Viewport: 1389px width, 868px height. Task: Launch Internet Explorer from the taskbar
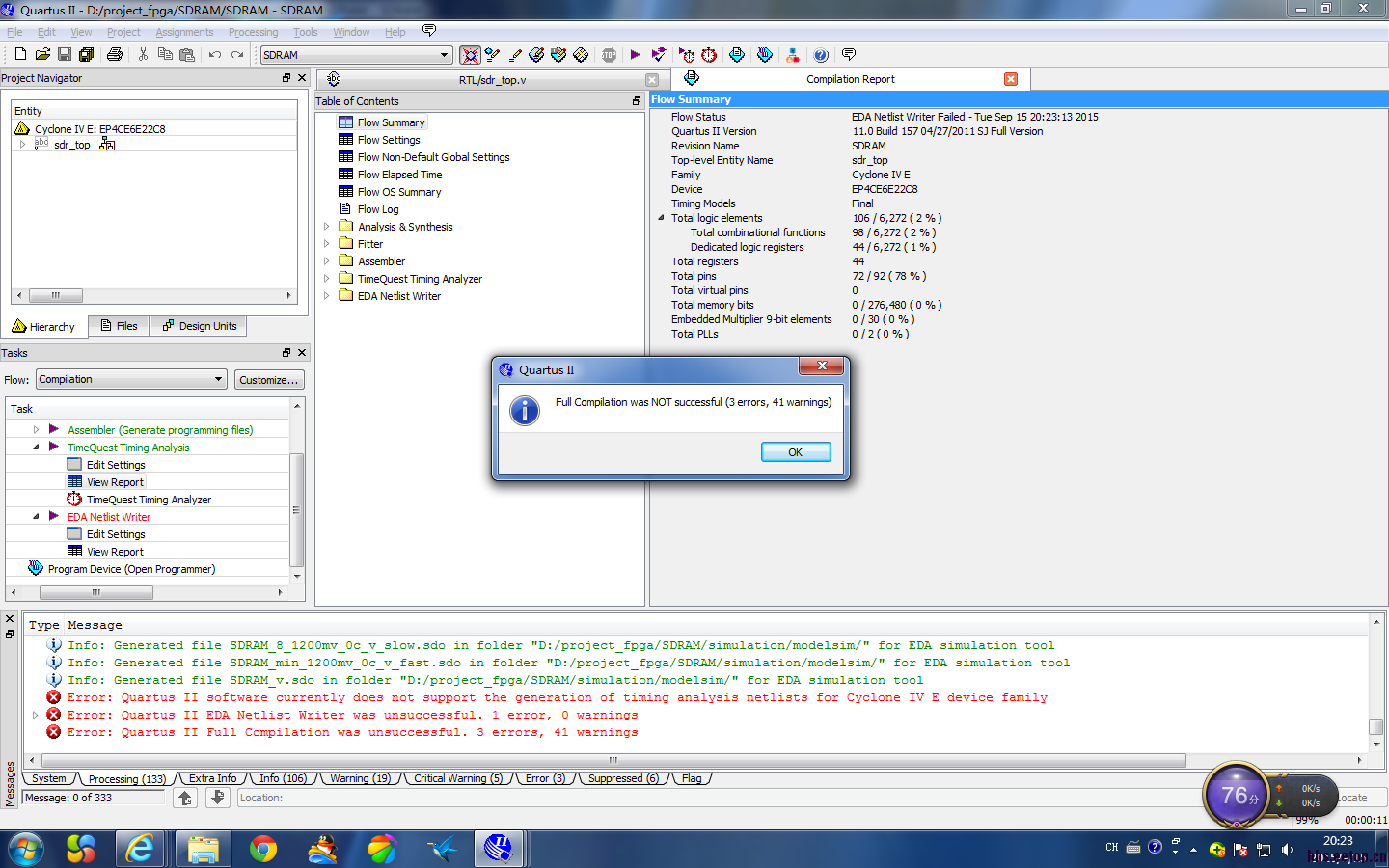click(141, 849)
